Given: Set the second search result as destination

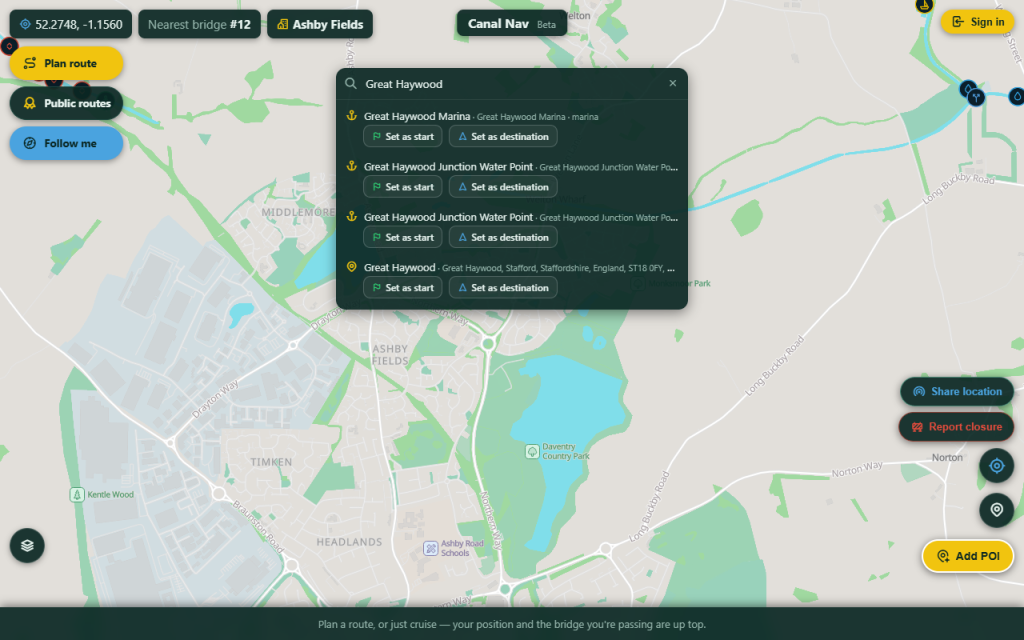Looking at the screenshot, I should pos(503,187).
